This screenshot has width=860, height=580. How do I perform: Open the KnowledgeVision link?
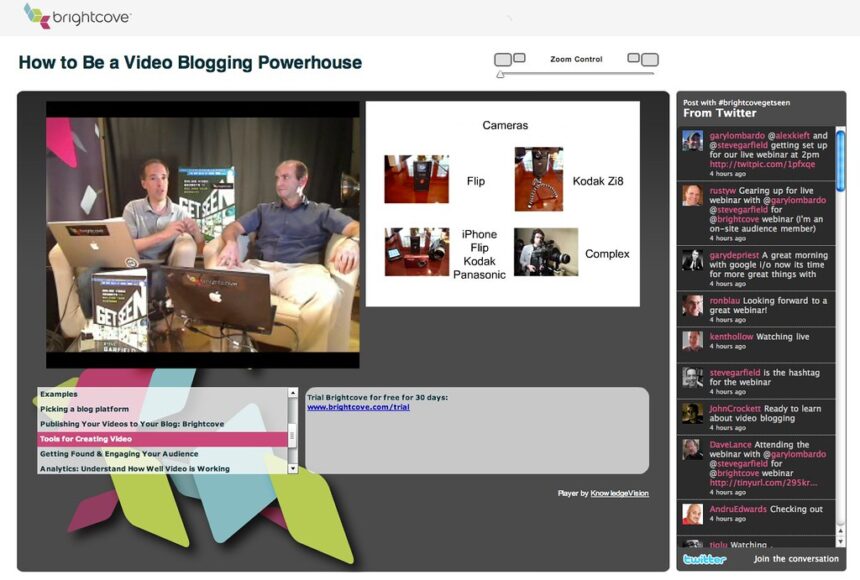click(x=619, y=493)
